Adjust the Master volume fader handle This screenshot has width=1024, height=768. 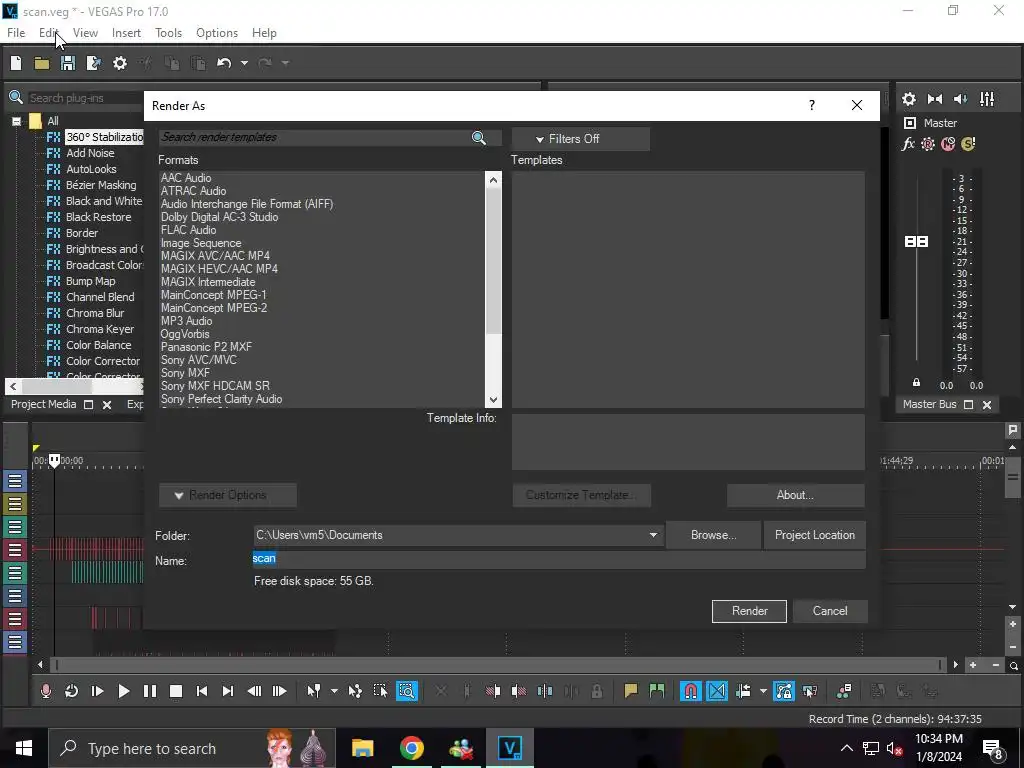click(916, 242)
